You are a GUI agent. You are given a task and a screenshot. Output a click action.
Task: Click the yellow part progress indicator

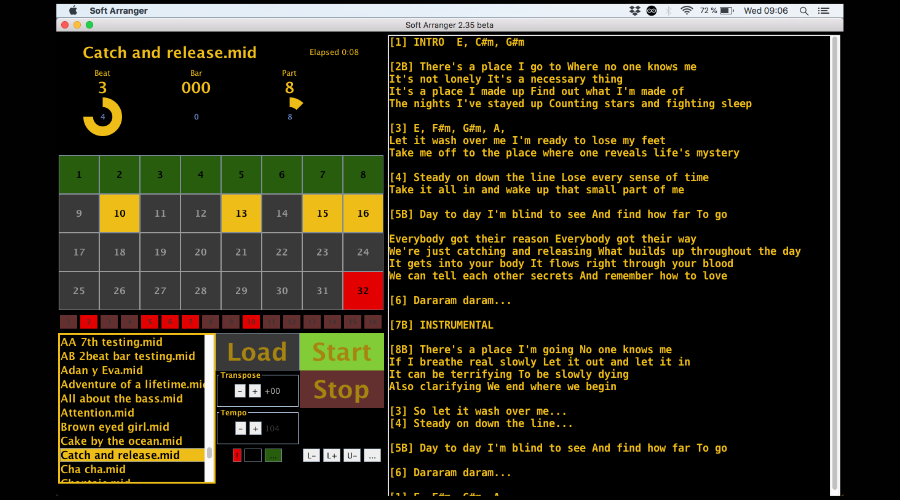pos(295,103)
